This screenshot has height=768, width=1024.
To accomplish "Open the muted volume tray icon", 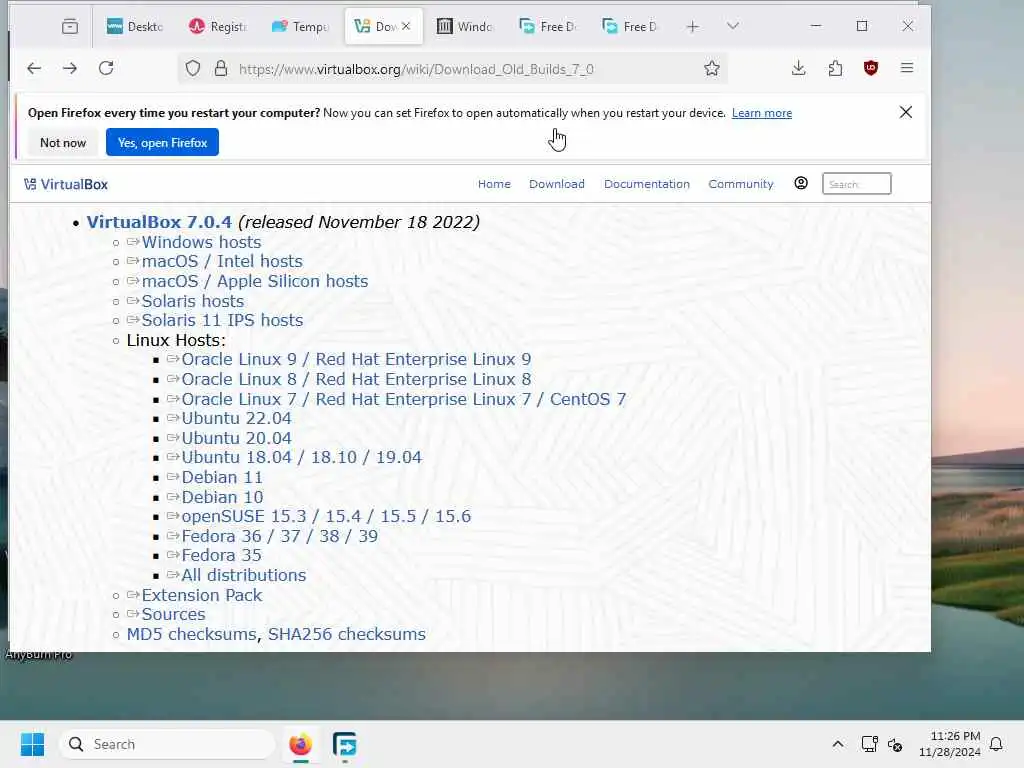I will tap(895, 744).
